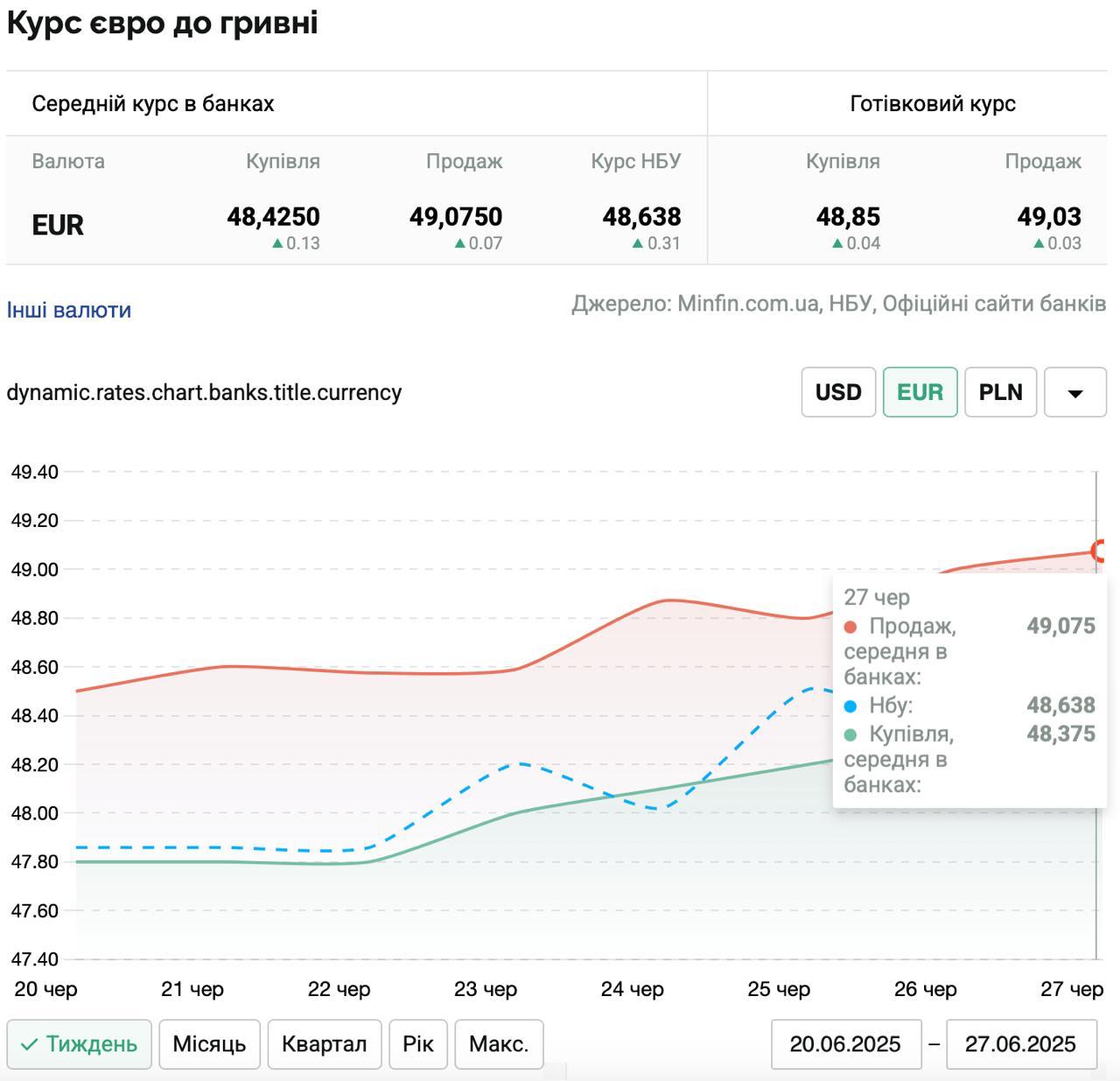This screenshot has width=1120, height=1081.
Task: Edit the end date 27.06.2025 field
Action: [x=1020, y=1044]
